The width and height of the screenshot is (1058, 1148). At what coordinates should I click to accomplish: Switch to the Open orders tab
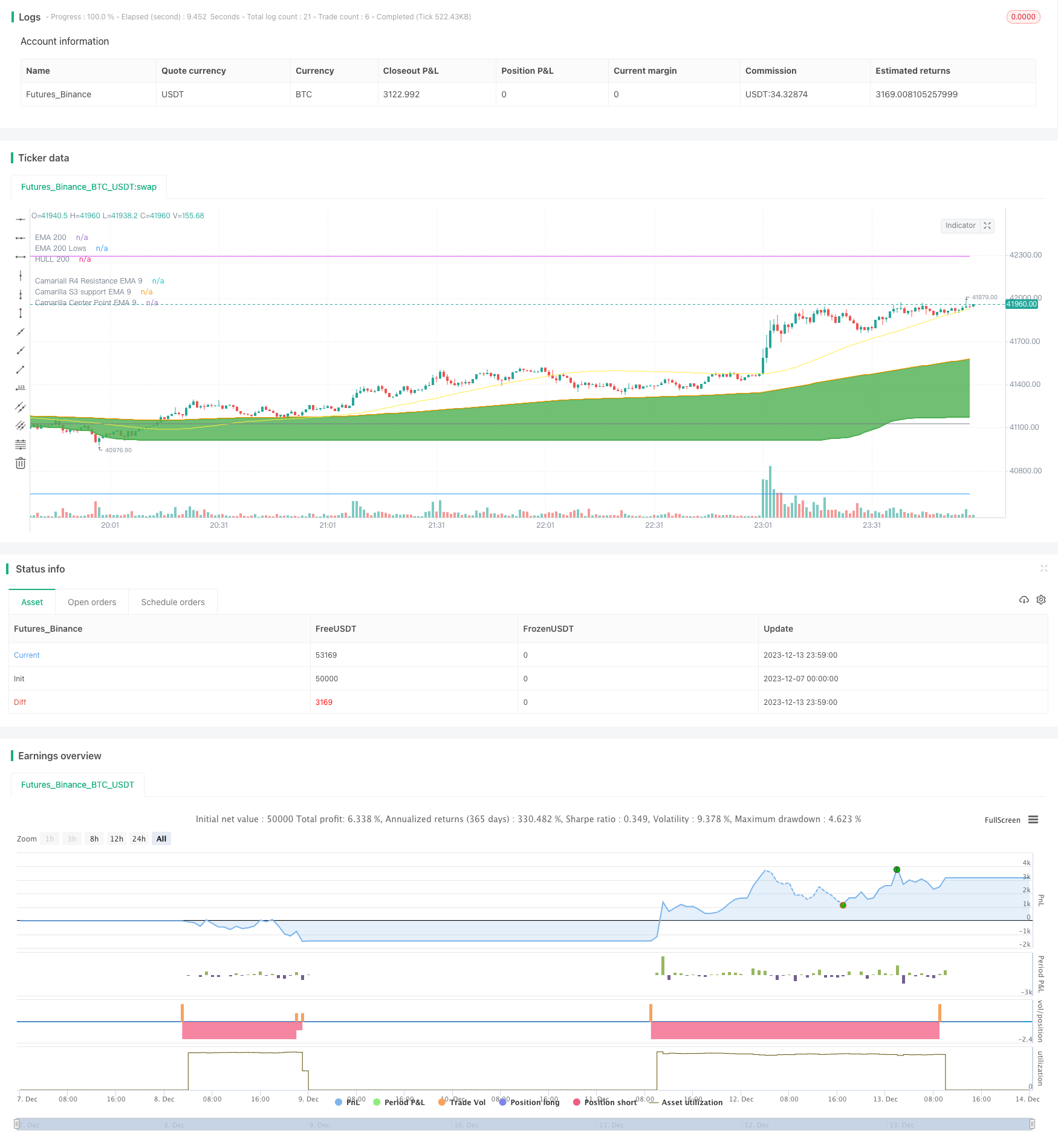tap(92, 602)
